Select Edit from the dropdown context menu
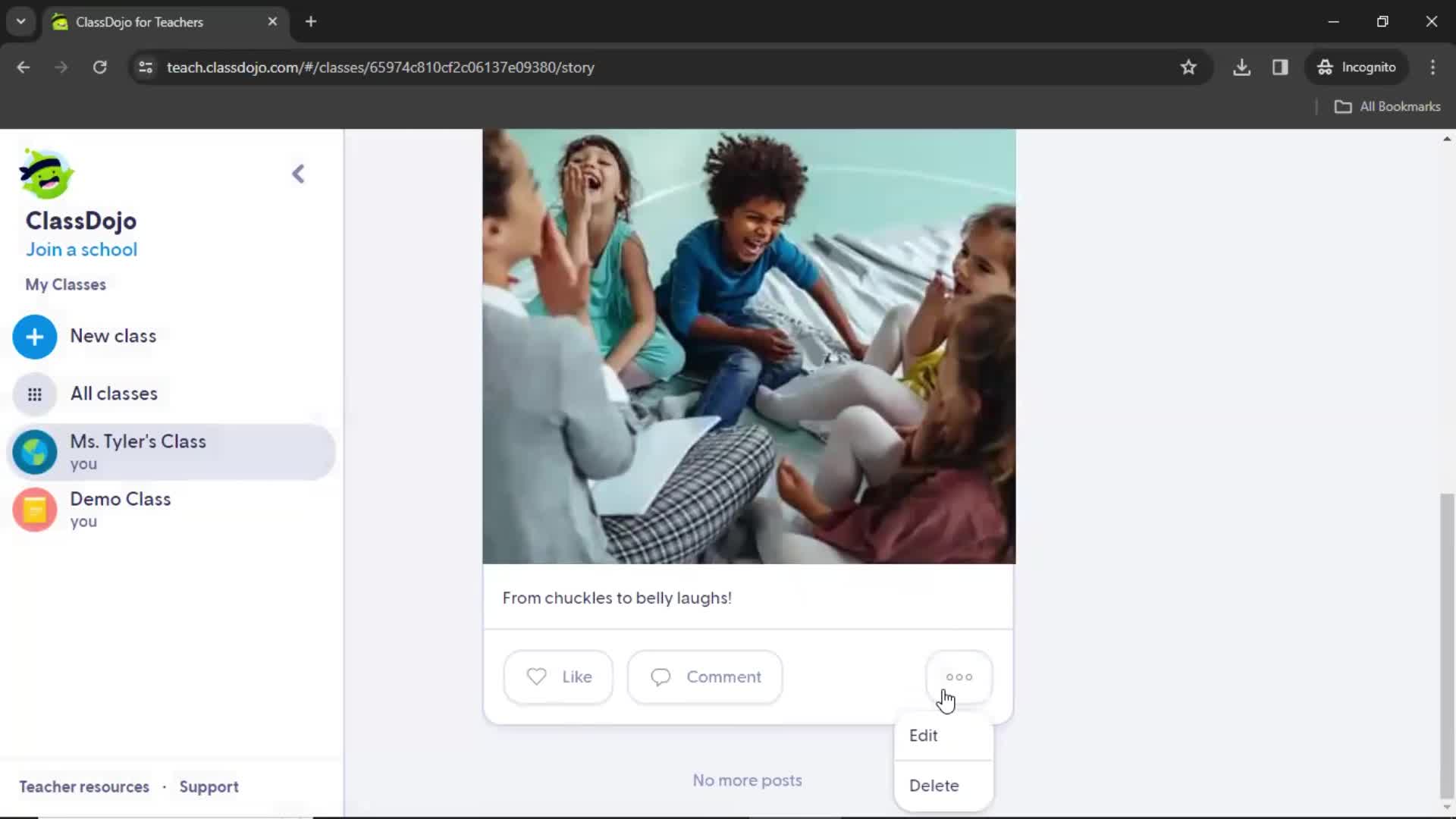 point(924,735)
